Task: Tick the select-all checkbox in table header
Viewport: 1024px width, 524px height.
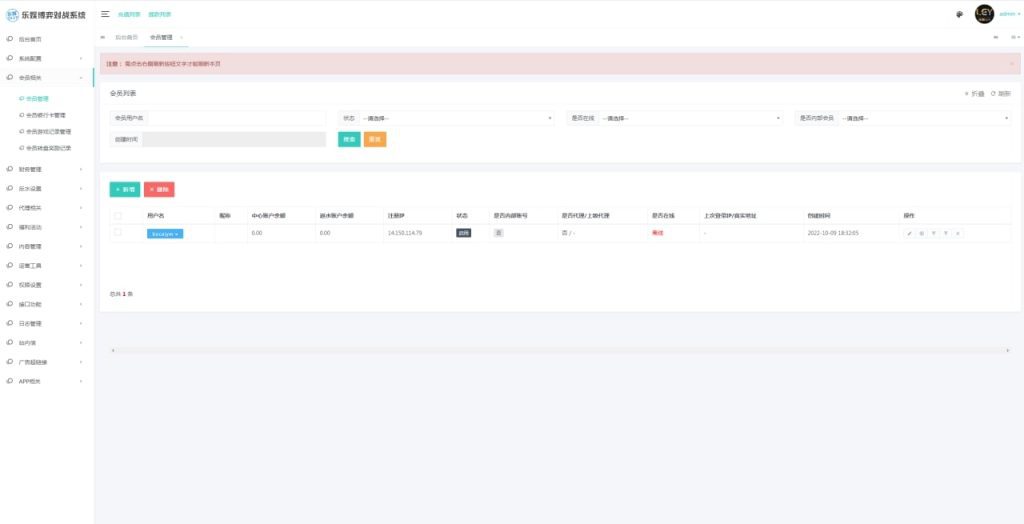Action: click(x=118, y=215)
